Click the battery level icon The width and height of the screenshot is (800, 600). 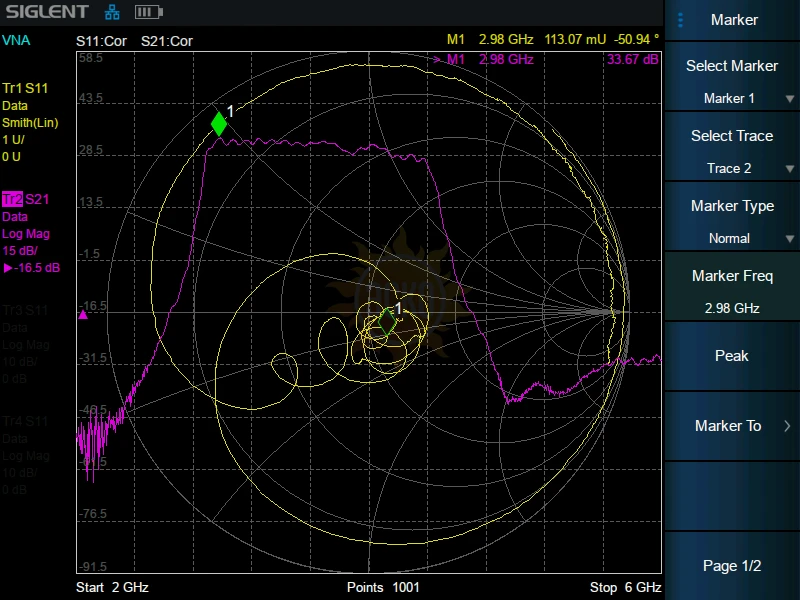pyautogui.click(x=148, y=12)
